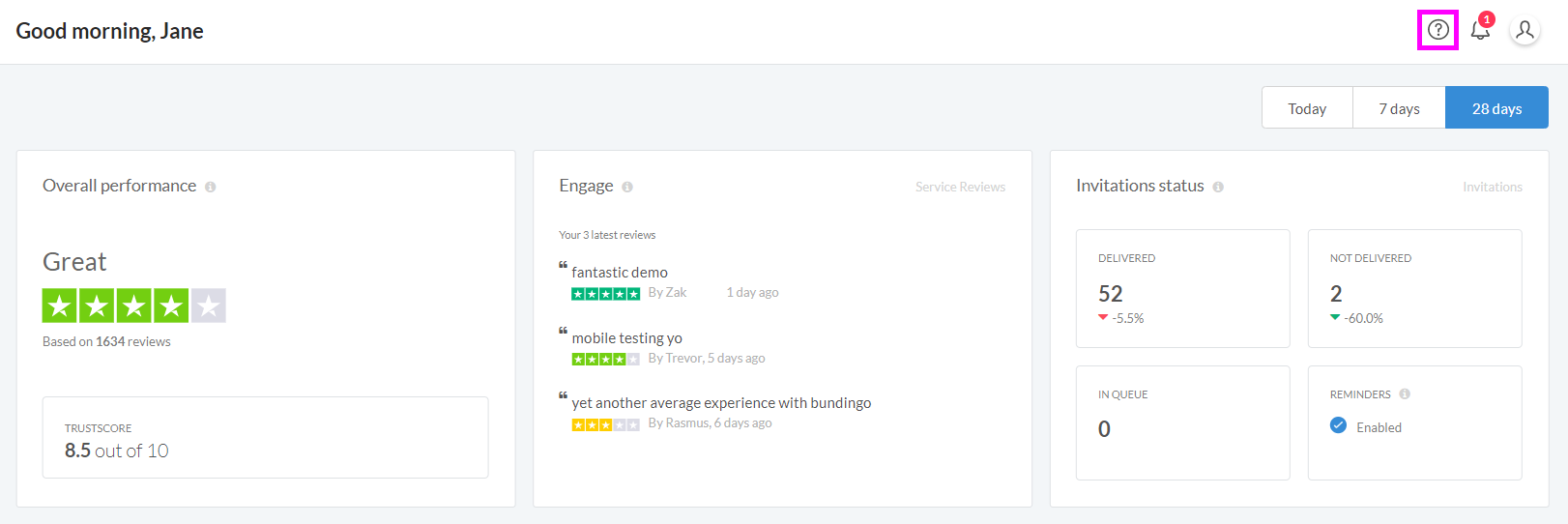Select the 28 days time range
The height and width of the screenshot is (524, 1568).
click(x=1496, y=108)
